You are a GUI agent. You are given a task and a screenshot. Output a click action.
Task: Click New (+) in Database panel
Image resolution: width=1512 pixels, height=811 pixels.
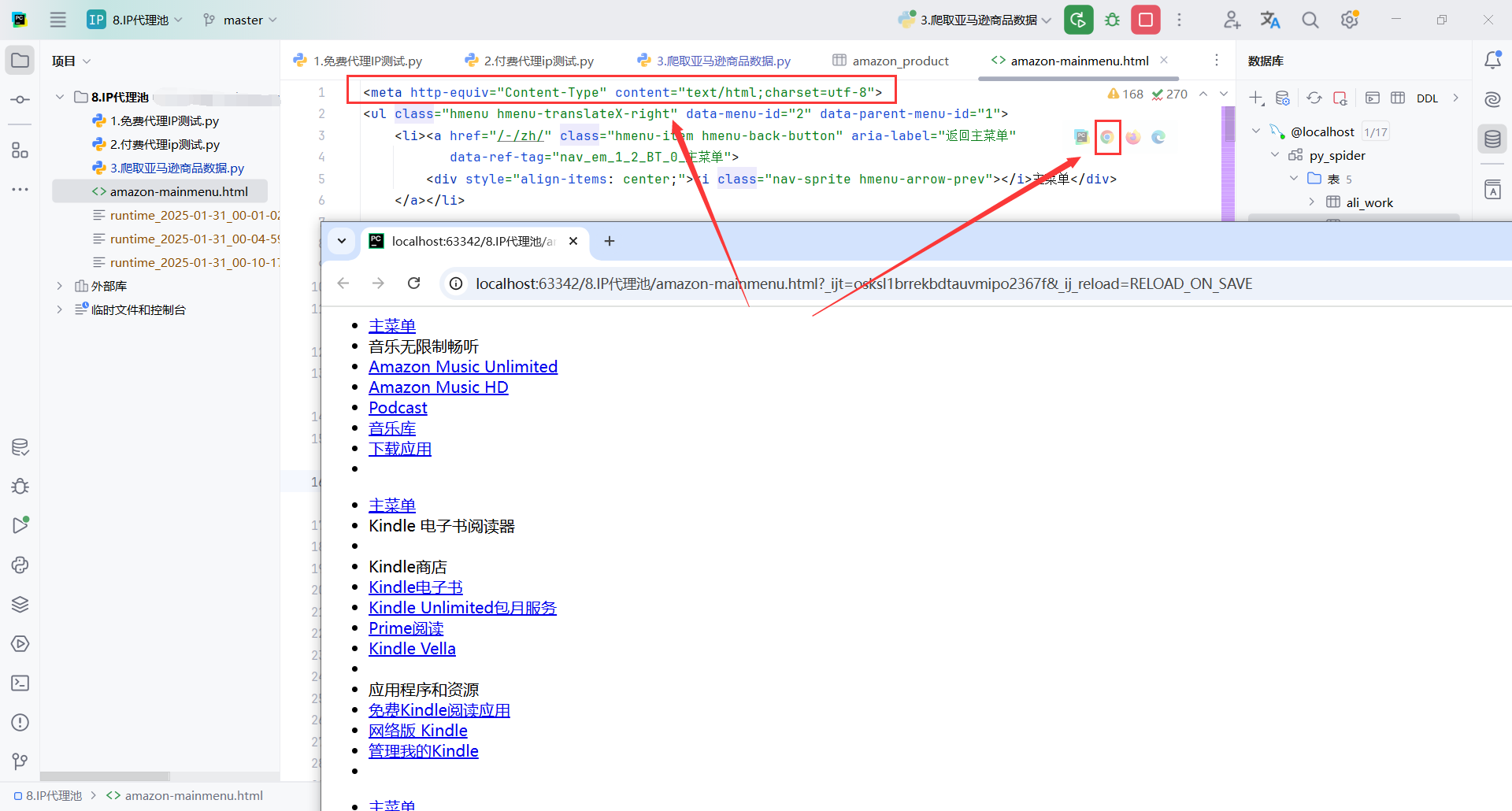click(1257, 98)
